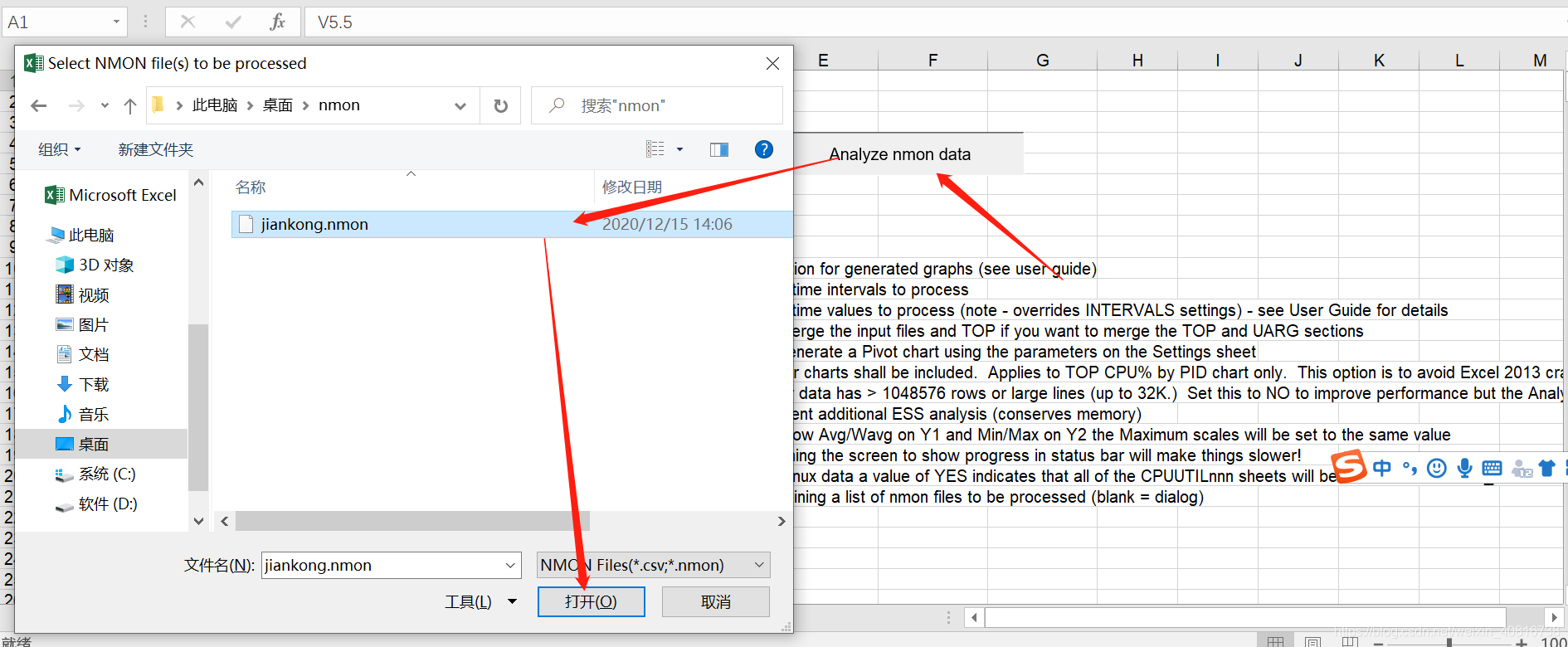The width and height of the screenshot is (1568, 647).
Task: Select 此电脑 in the navigation tree
Action: (81, 235)
